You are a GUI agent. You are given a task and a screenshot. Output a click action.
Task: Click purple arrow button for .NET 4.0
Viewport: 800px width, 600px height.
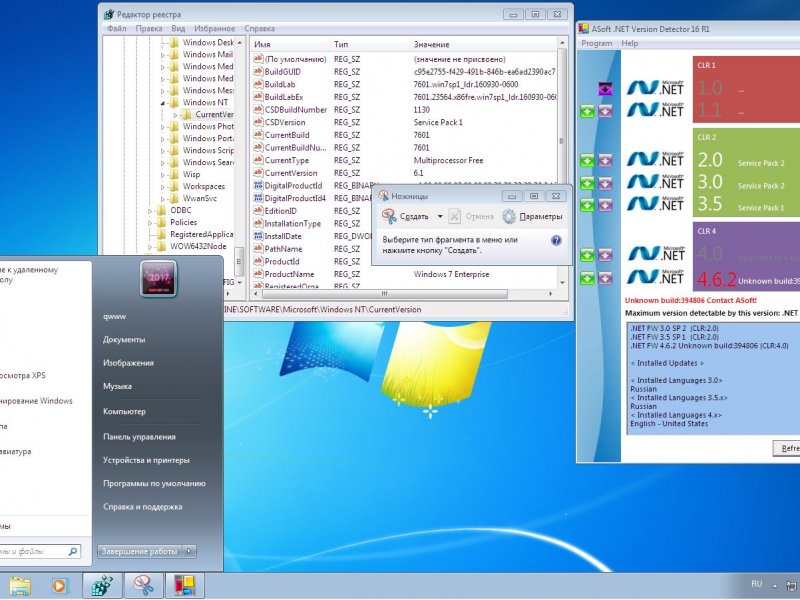pos(605,254)
